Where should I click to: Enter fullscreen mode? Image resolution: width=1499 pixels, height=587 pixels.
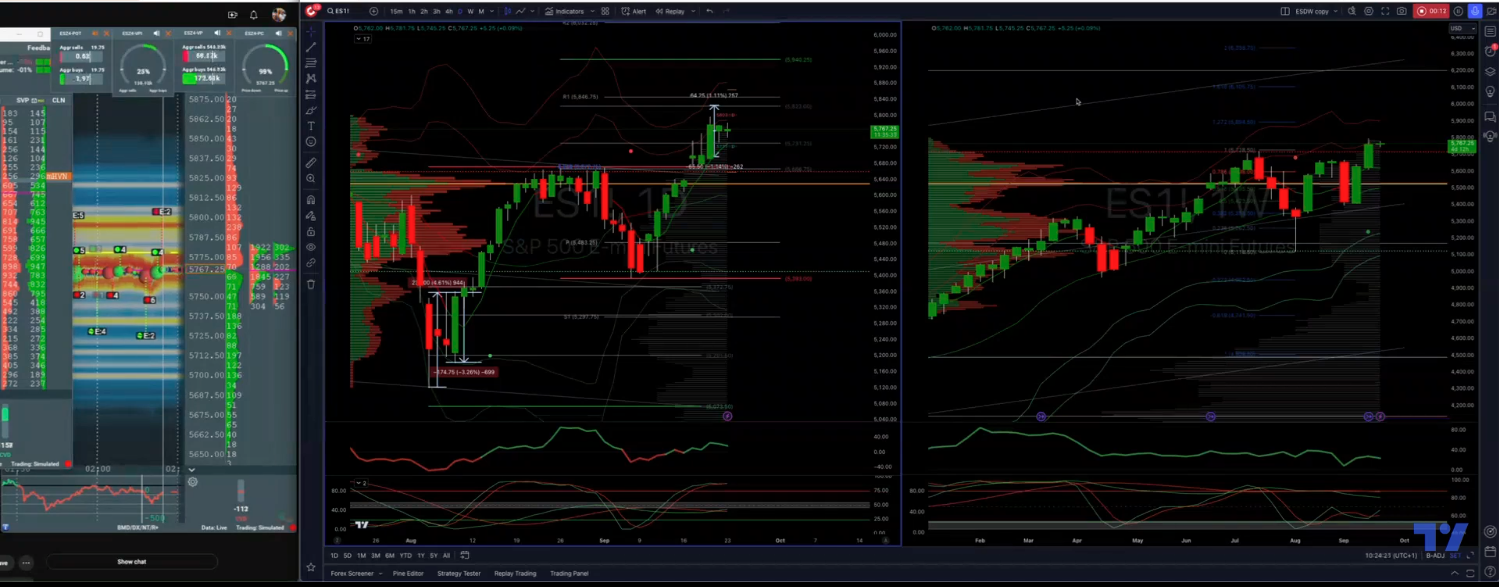pyautogui.click(x=1386, y=11)
